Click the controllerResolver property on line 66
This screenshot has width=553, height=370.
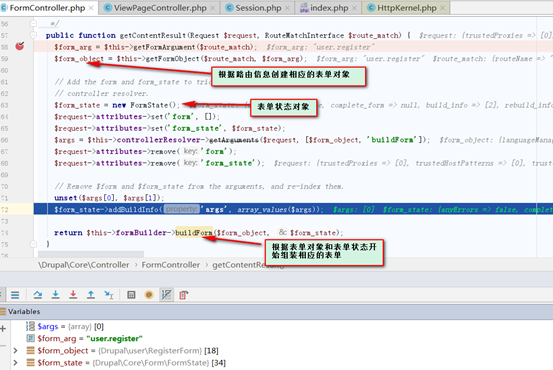(158, 140)
